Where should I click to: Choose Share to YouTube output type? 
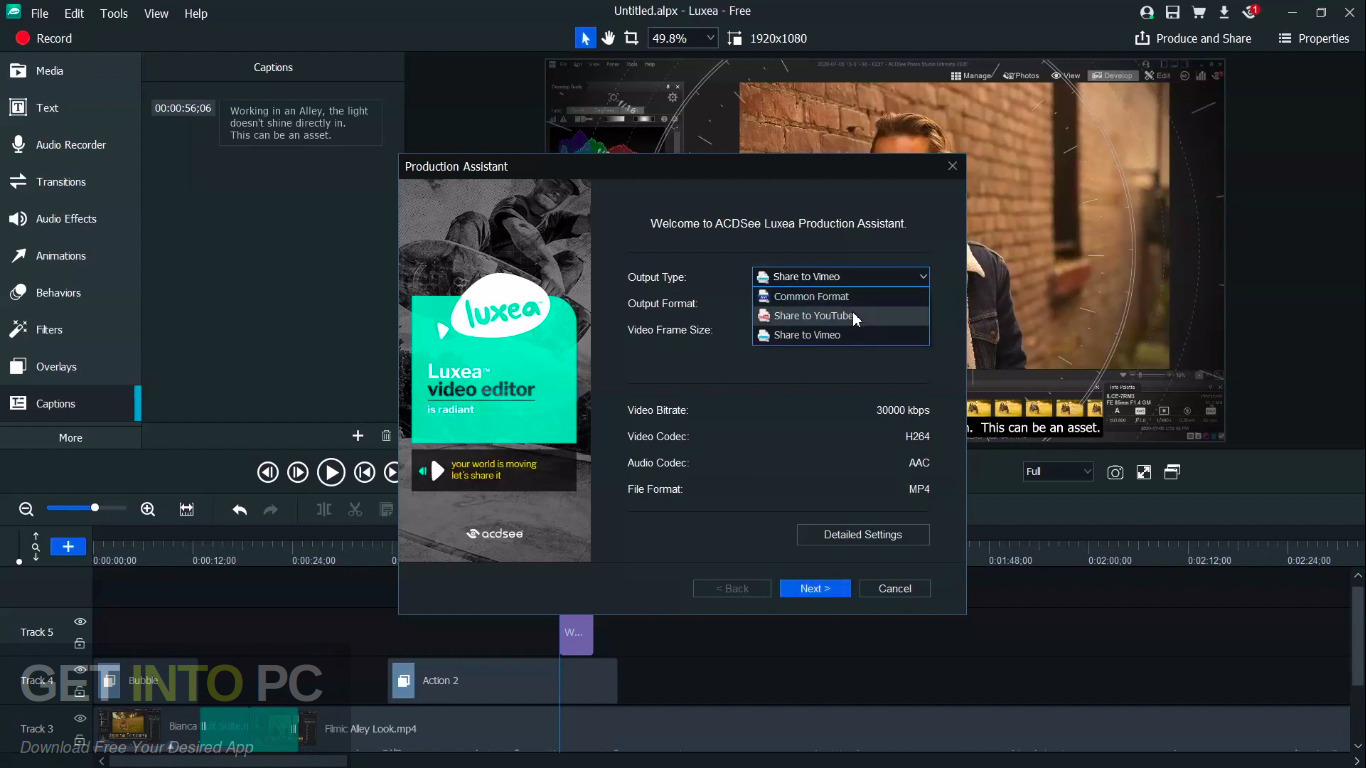[x=815, y=315]
